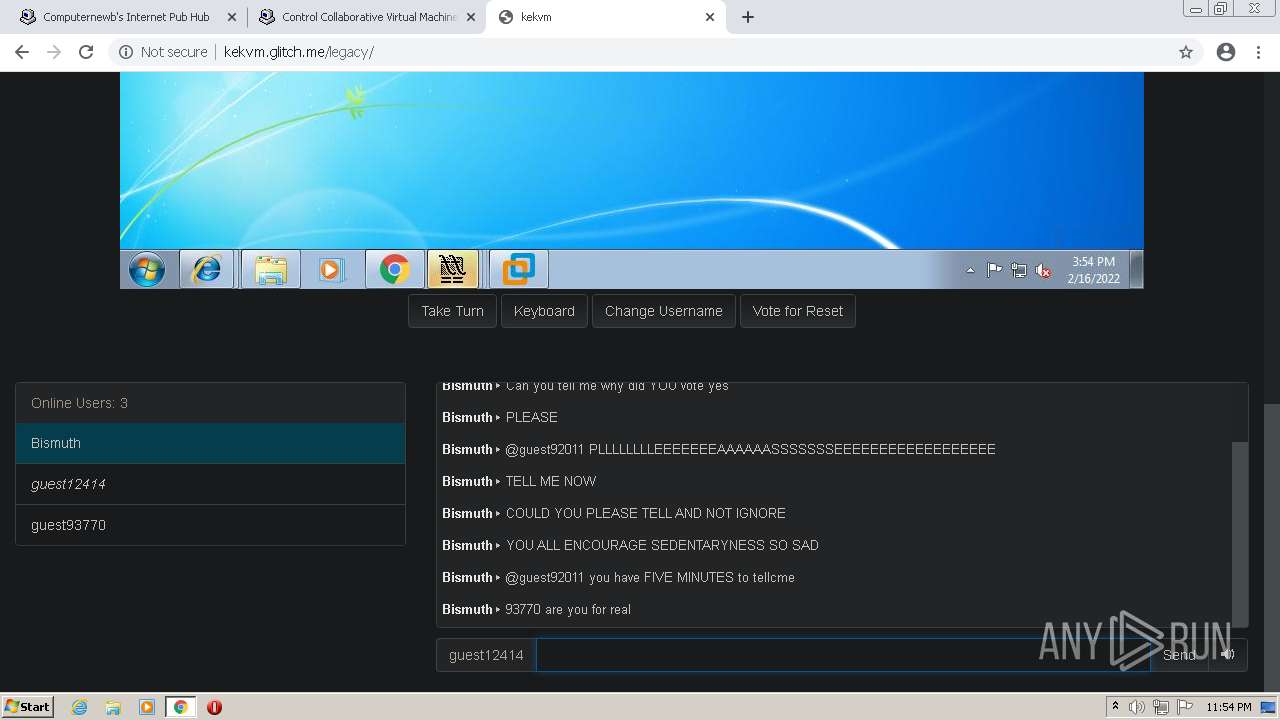Click the muted volume icon in VM tray

(1043, 270)
